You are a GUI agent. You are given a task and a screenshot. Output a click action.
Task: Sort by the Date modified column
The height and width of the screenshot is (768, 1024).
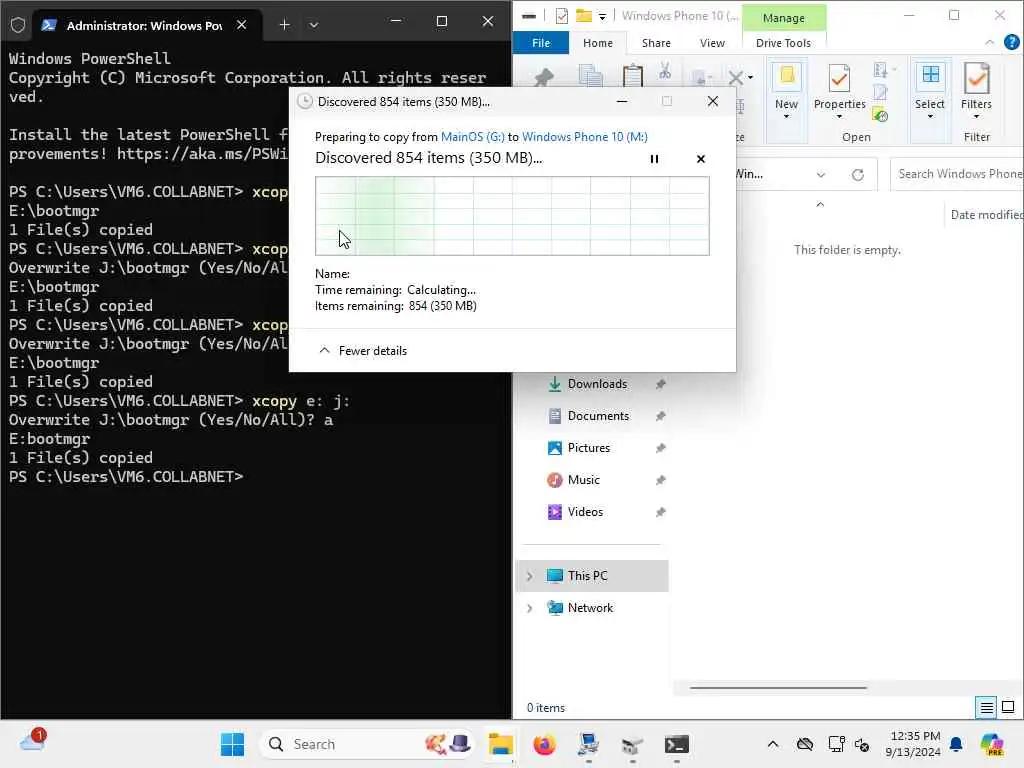tap(986, 215)
